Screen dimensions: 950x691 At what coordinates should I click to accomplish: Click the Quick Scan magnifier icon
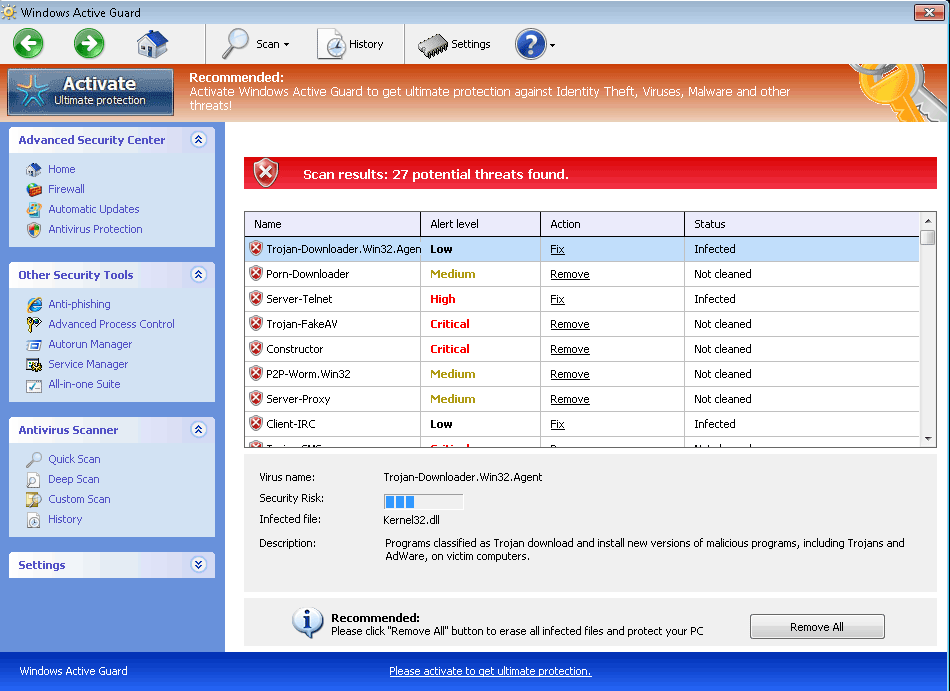click(x=34, y=459)
